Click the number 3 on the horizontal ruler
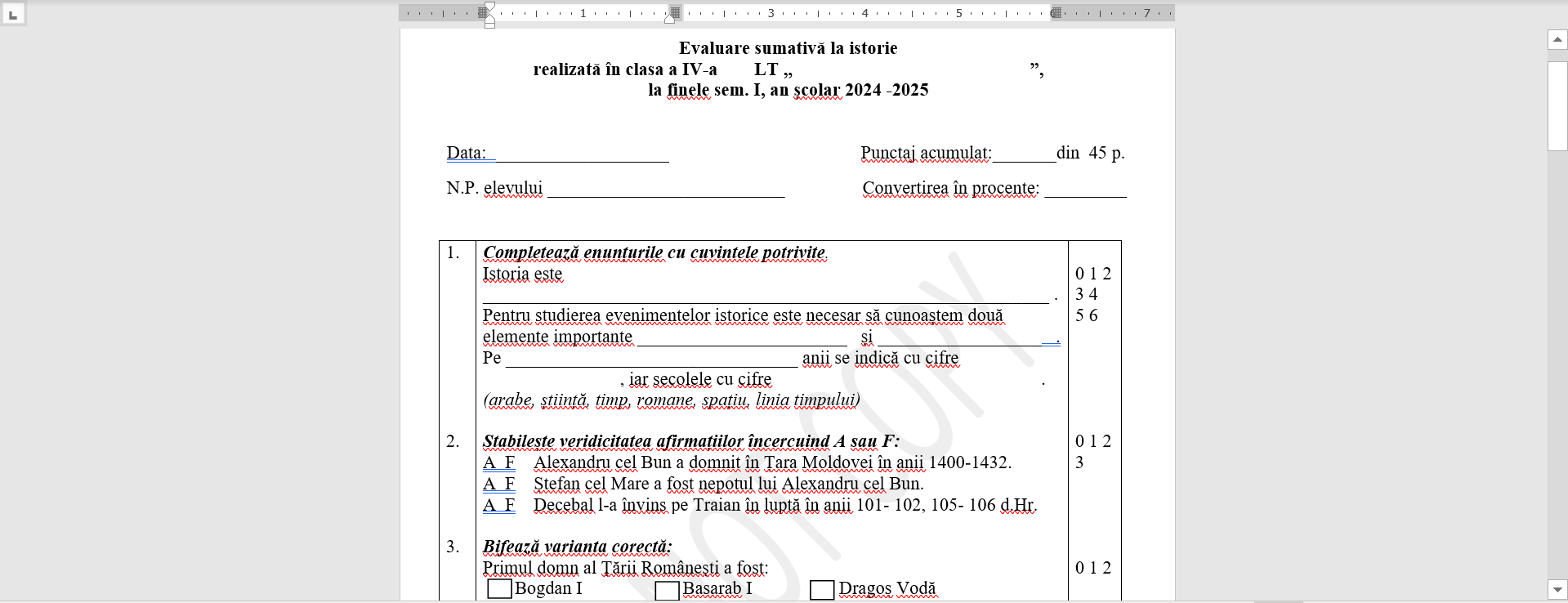This screenshot has height=603, width=1568. point(771,13)
